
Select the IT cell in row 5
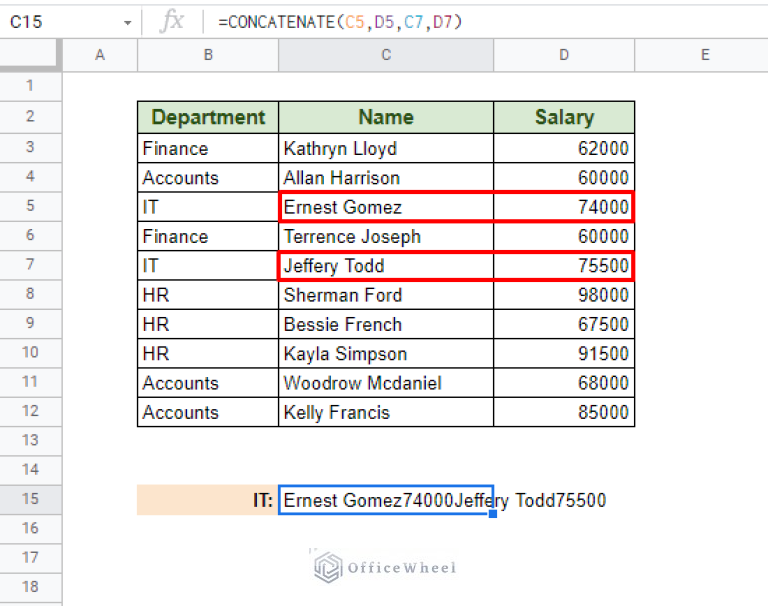click(208, 207)
